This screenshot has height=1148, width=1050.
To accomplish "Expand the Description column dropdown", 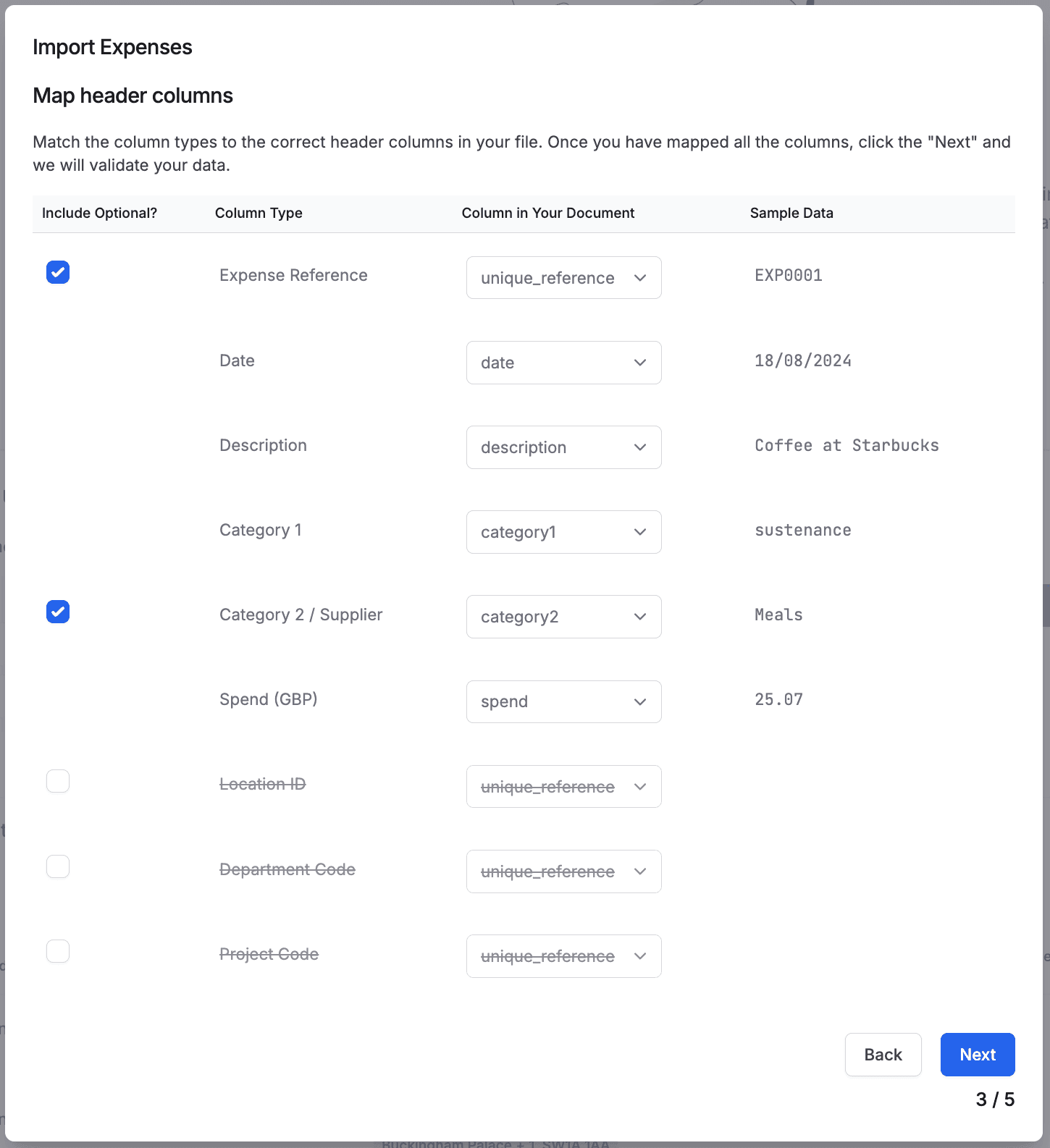I will (563, 447).
